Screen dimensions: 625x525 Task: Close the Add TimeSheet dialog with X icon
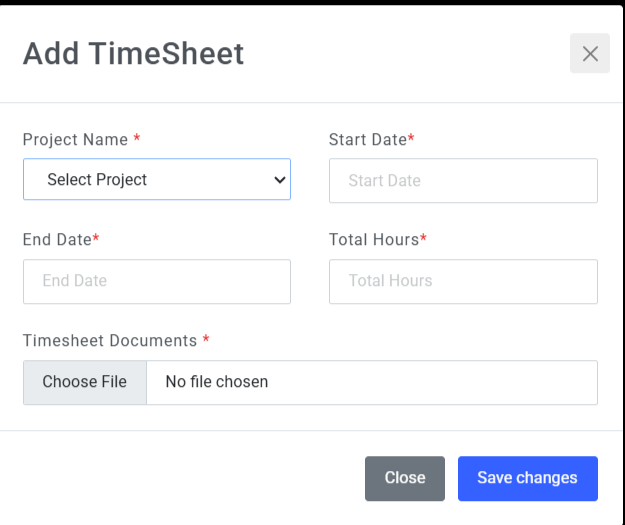[590, 54]
